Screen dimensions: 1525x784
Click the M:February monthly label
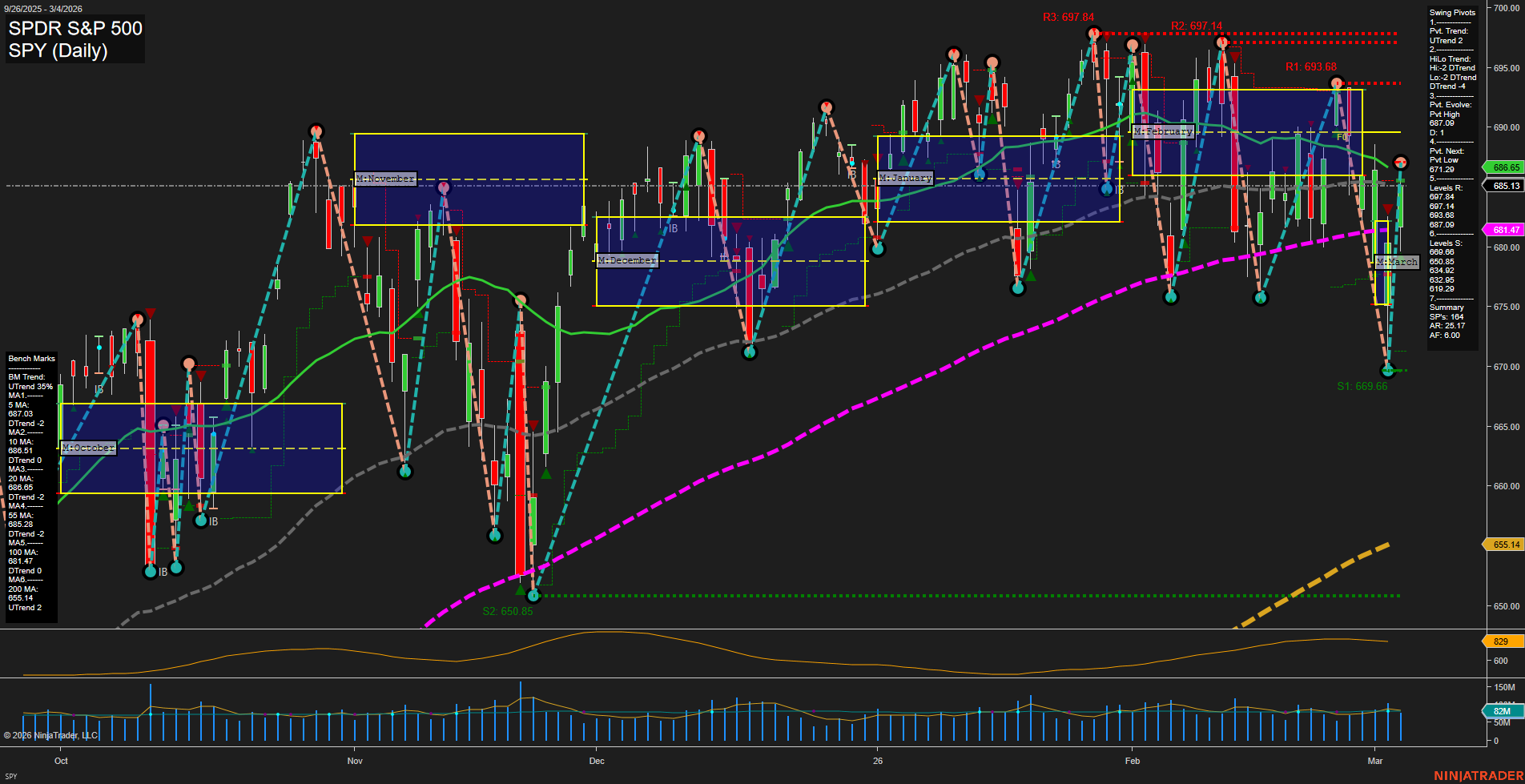point(1162,131)
